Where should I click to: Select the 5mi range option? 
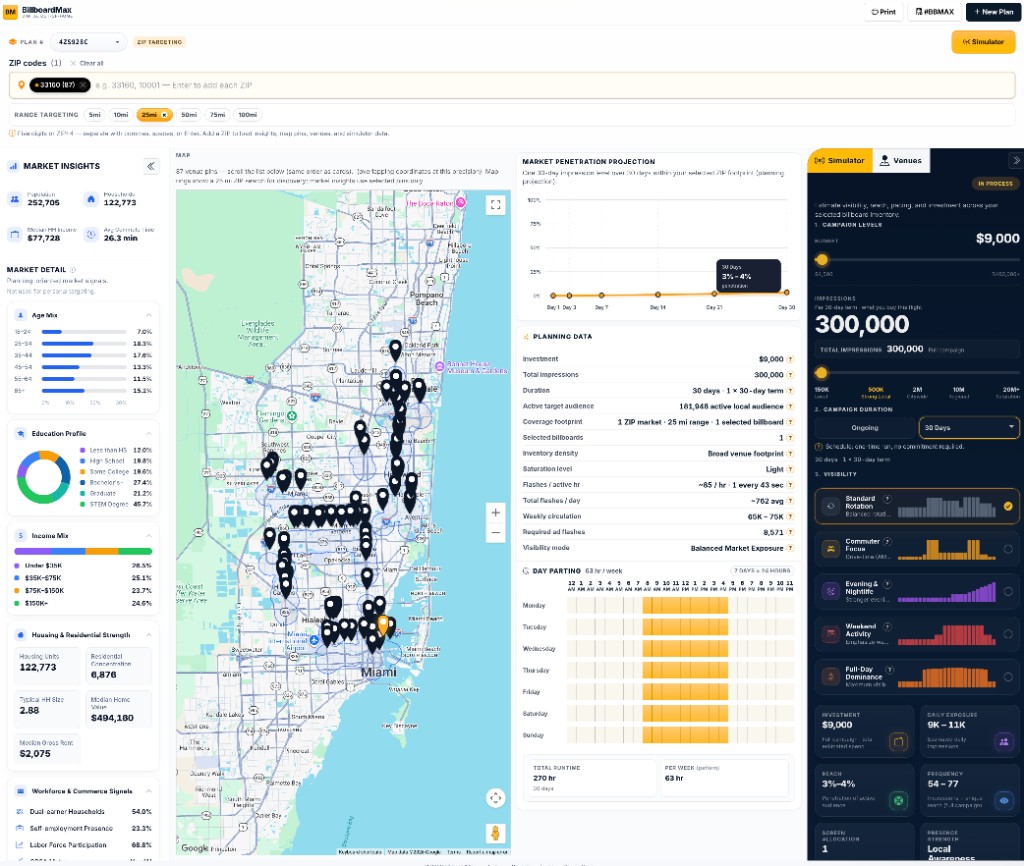(x=95, y=115)
